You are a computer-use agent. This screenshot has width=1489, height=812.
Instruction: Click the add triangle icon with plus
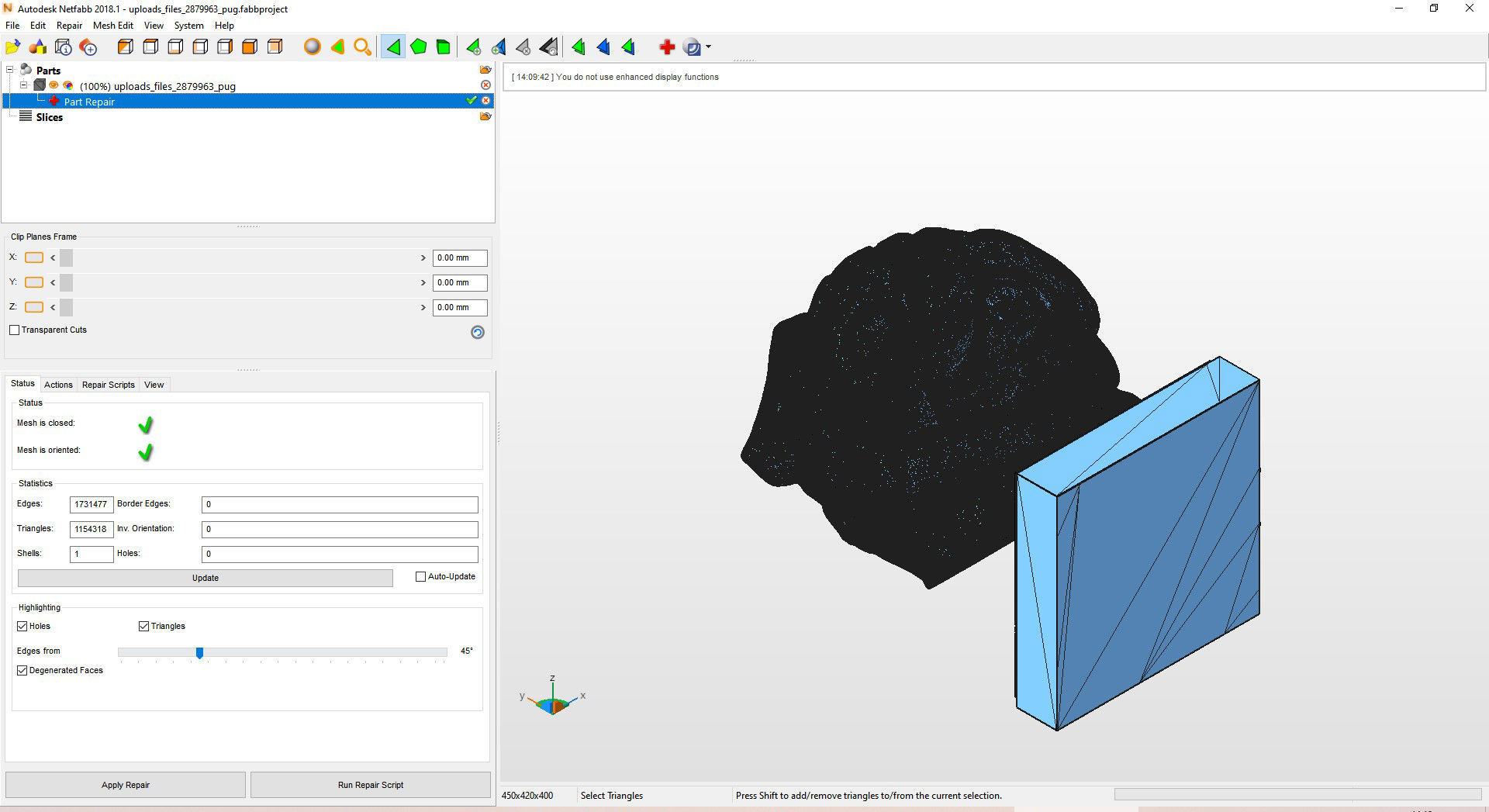point(473,47)
